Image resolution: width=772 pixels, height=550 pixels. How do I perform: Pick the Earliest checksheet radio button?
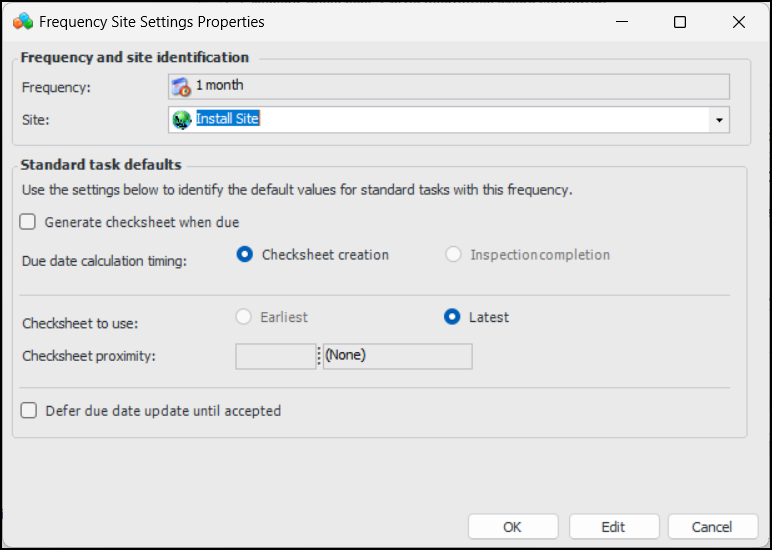pos(243,317)
